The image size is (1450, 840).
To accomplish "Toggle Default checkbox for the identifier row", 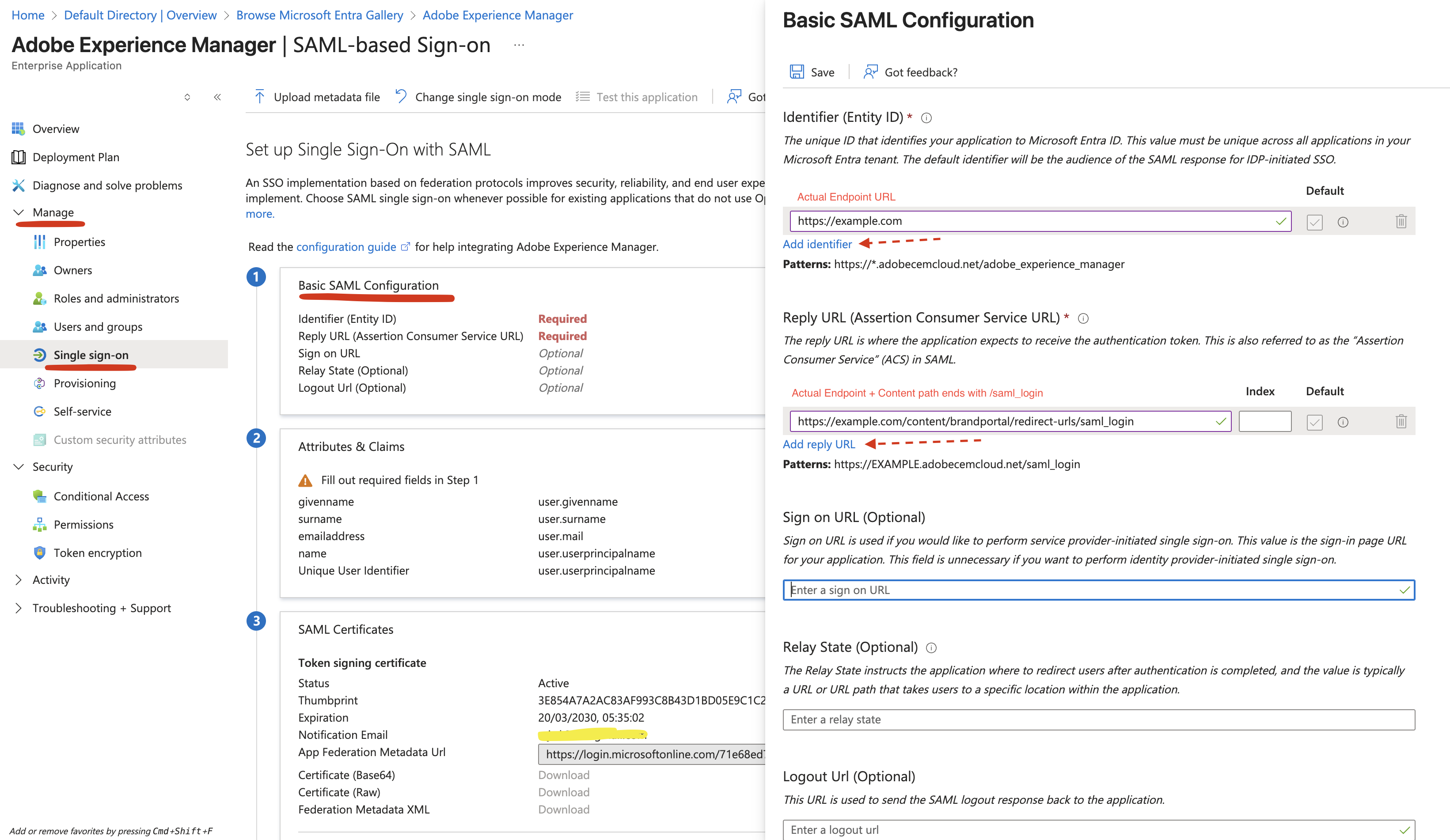I will tap(1314, 222).
